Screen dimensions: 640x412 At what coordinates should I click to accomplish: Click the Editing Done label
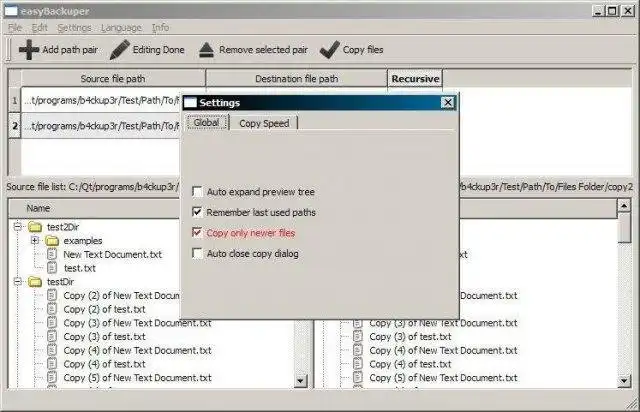pos(159,50)
